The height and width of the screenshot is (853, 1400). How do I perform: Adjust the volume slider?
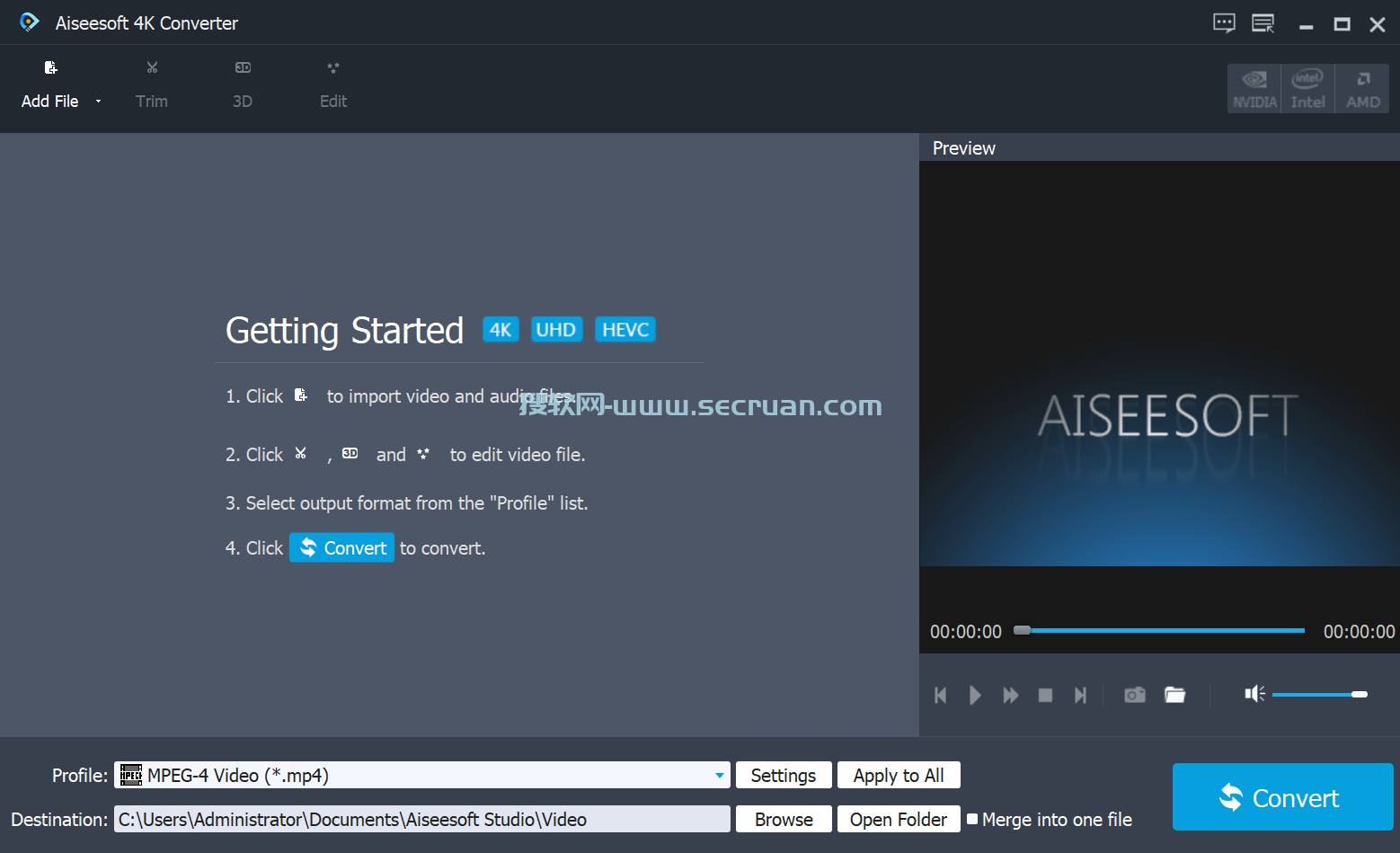point(1319,694)
